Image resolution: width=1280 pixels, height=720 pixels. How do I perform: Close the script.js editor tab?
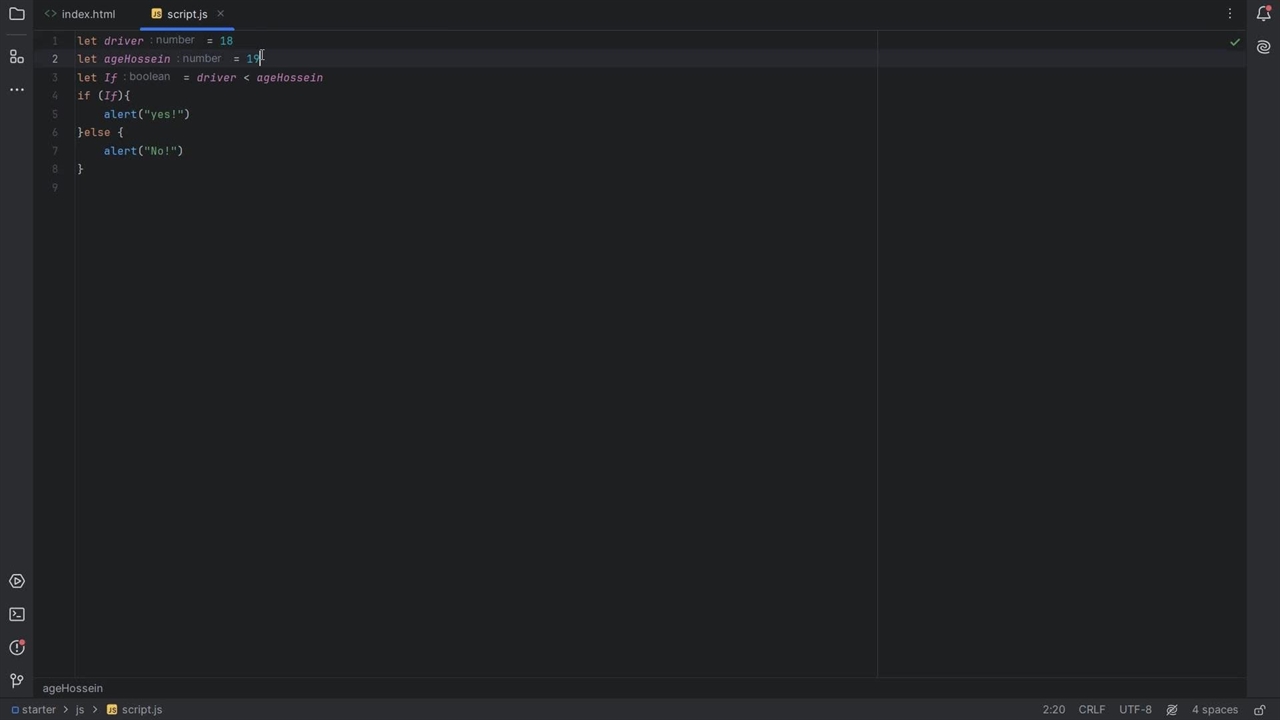point(220,14)
